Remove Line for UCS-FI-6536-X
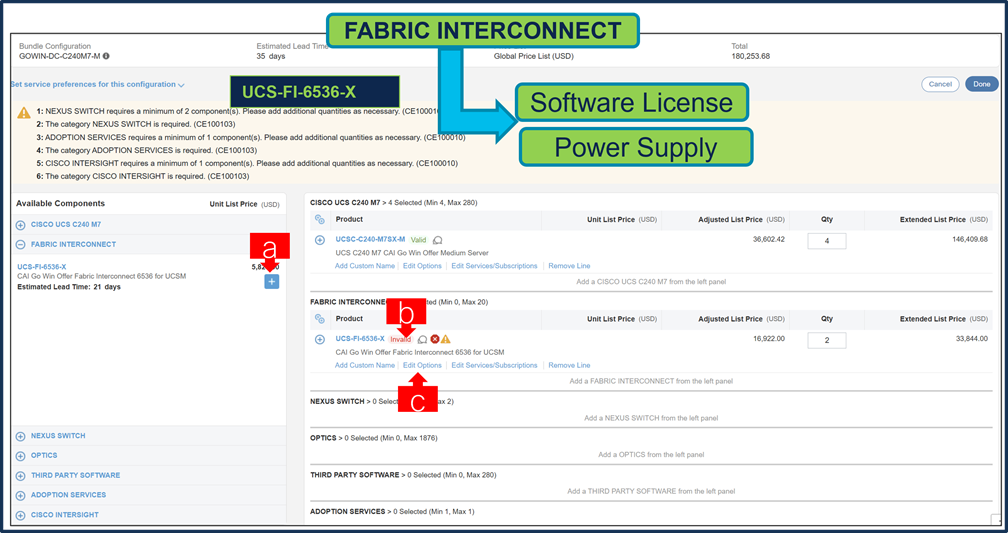The image size is (1008, 533). (570, 365)
